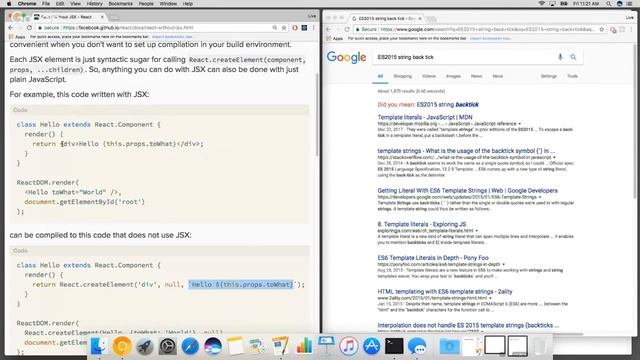640x360 pixels.
Task: Click into the Google search input field
Action: (464, 57)
